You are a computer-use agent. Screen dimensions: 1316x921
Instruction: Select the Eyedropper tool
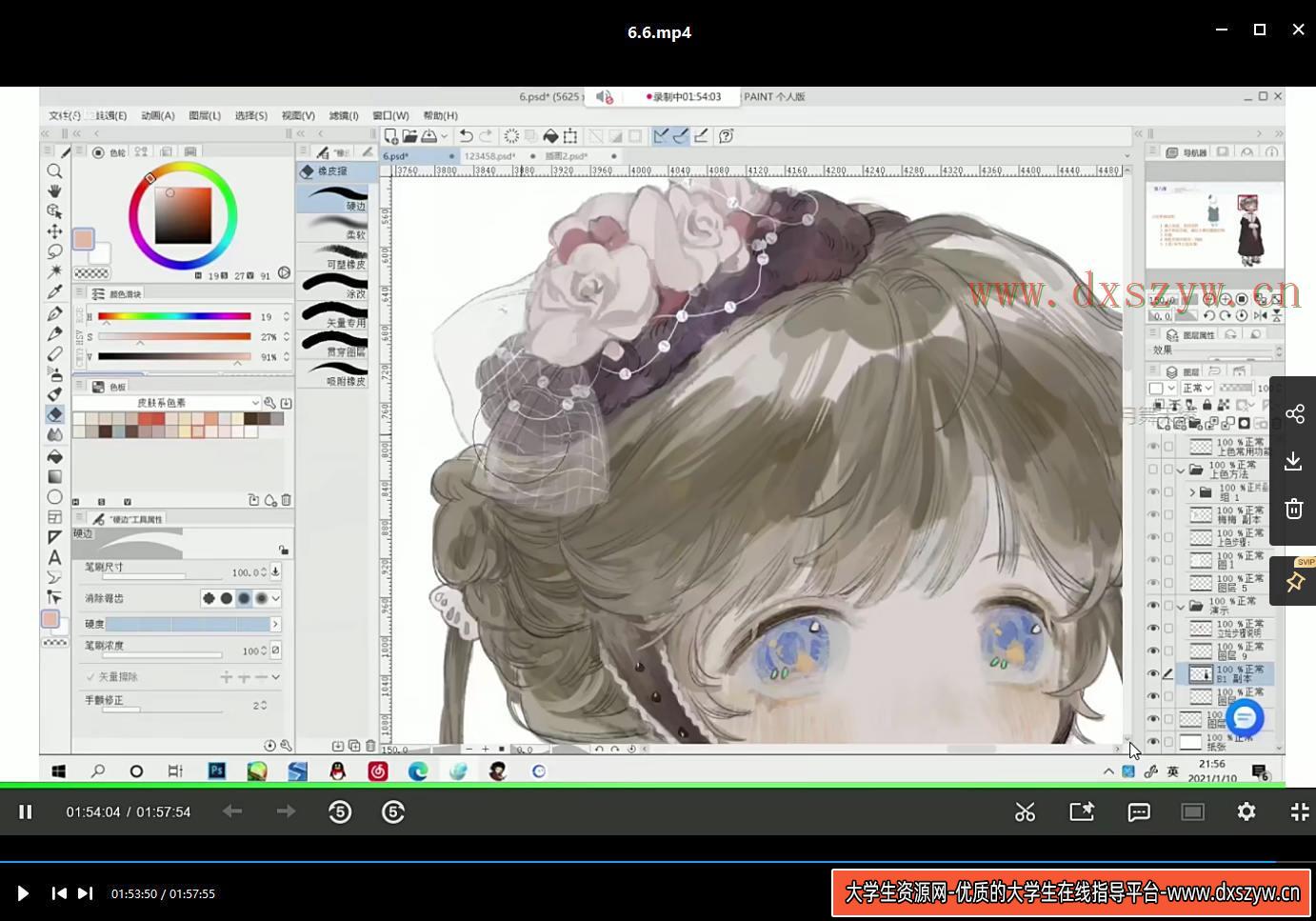(54, 292)
